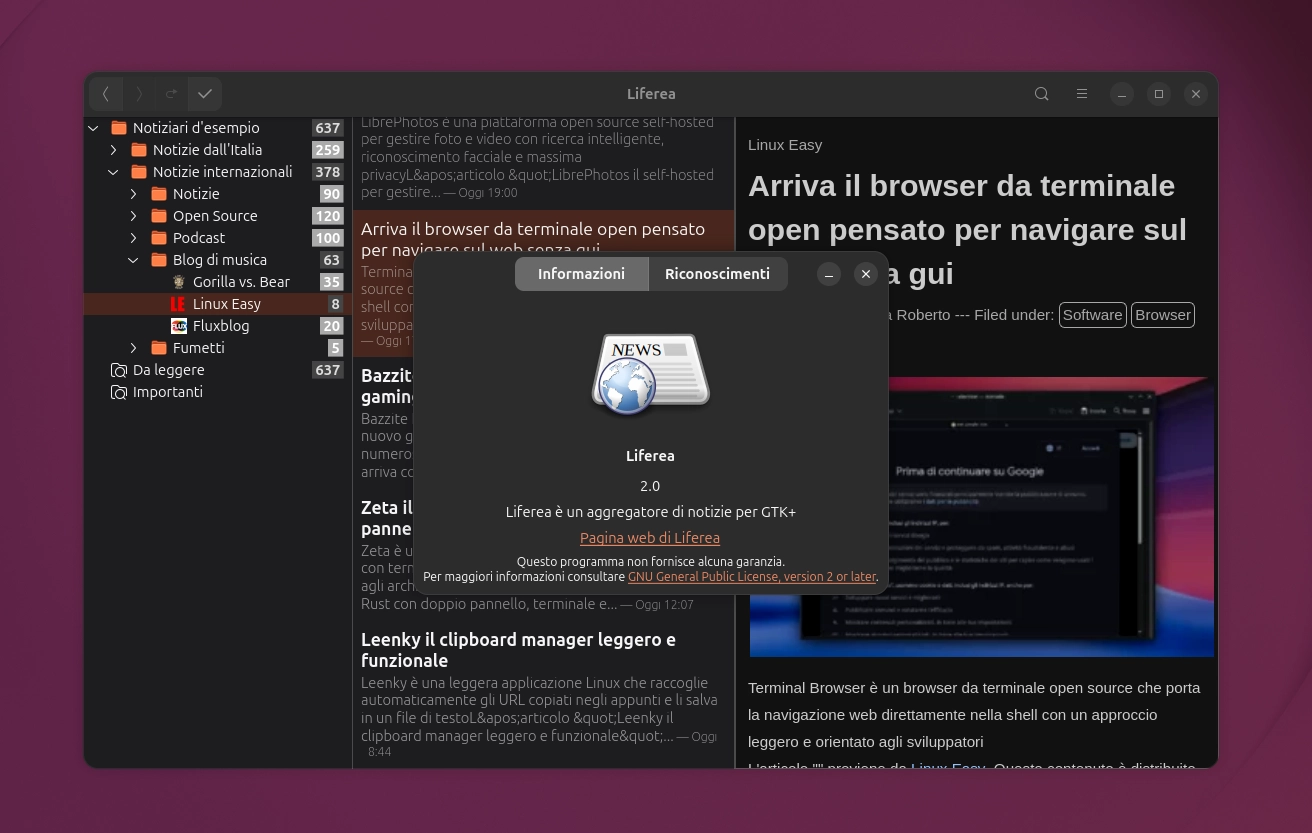Go back with the previous arrow in toolbar
Screen dimensions: 1312x833
[106, 94]
